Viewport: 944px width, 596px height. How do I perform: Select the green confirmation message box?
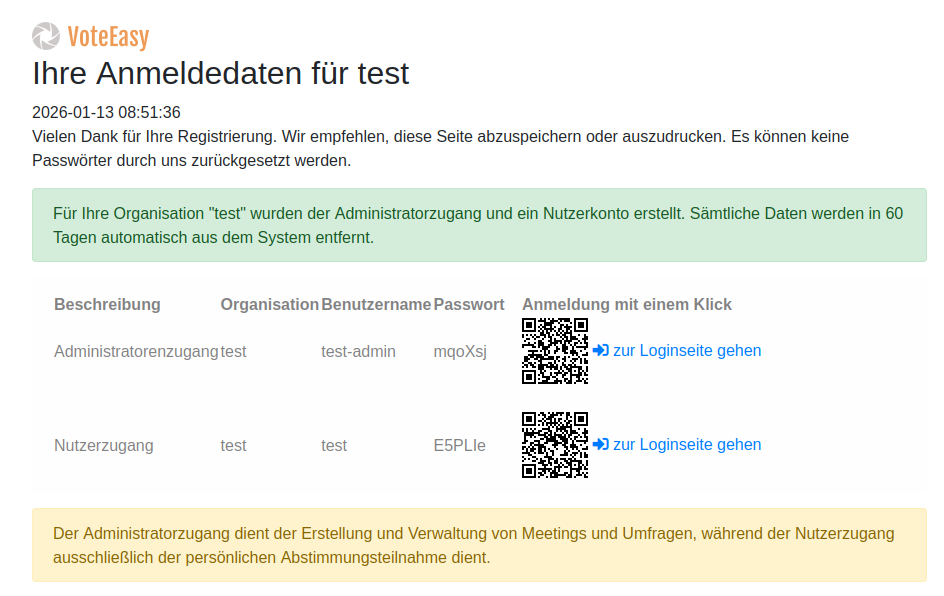tap(472, 224)
